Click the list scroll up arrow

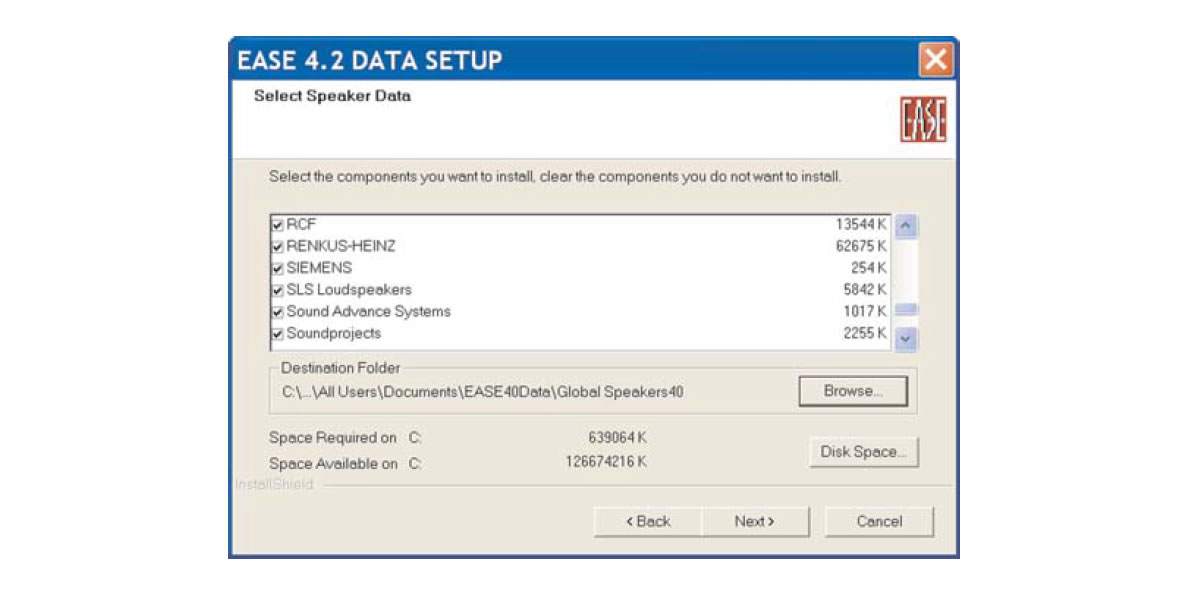tap(906, 226)
